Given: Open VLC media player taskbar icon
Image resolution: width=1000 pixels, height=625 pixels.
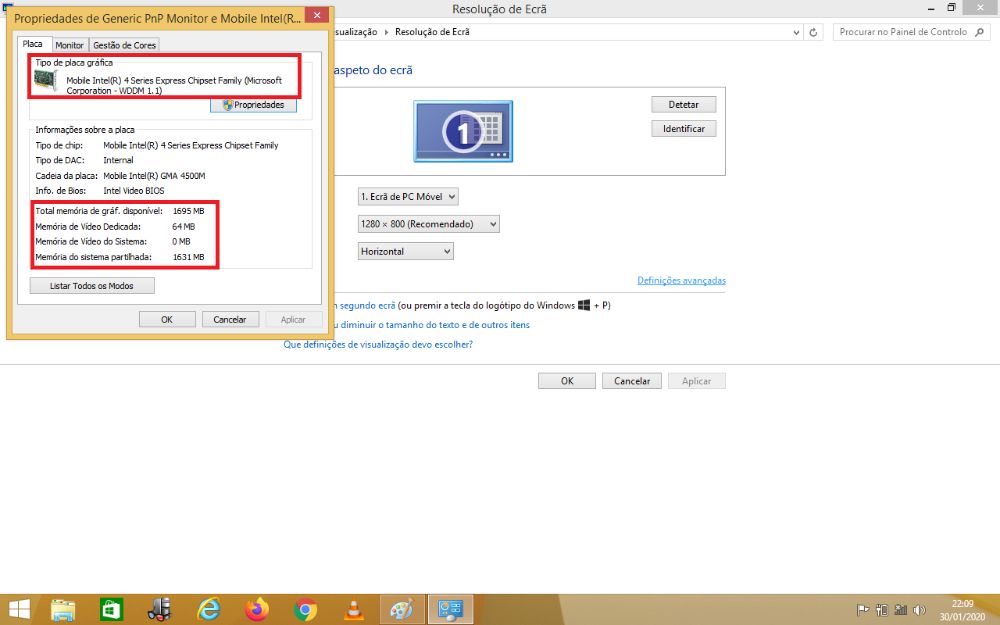Looking at the screenshot, I should [354, 610].
